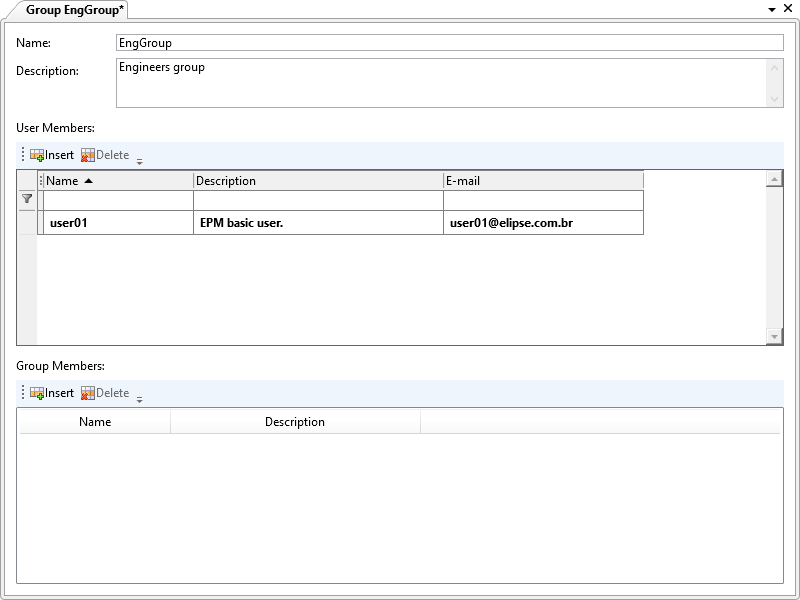
Task: Click the Name filter cell
Action: 118,201
